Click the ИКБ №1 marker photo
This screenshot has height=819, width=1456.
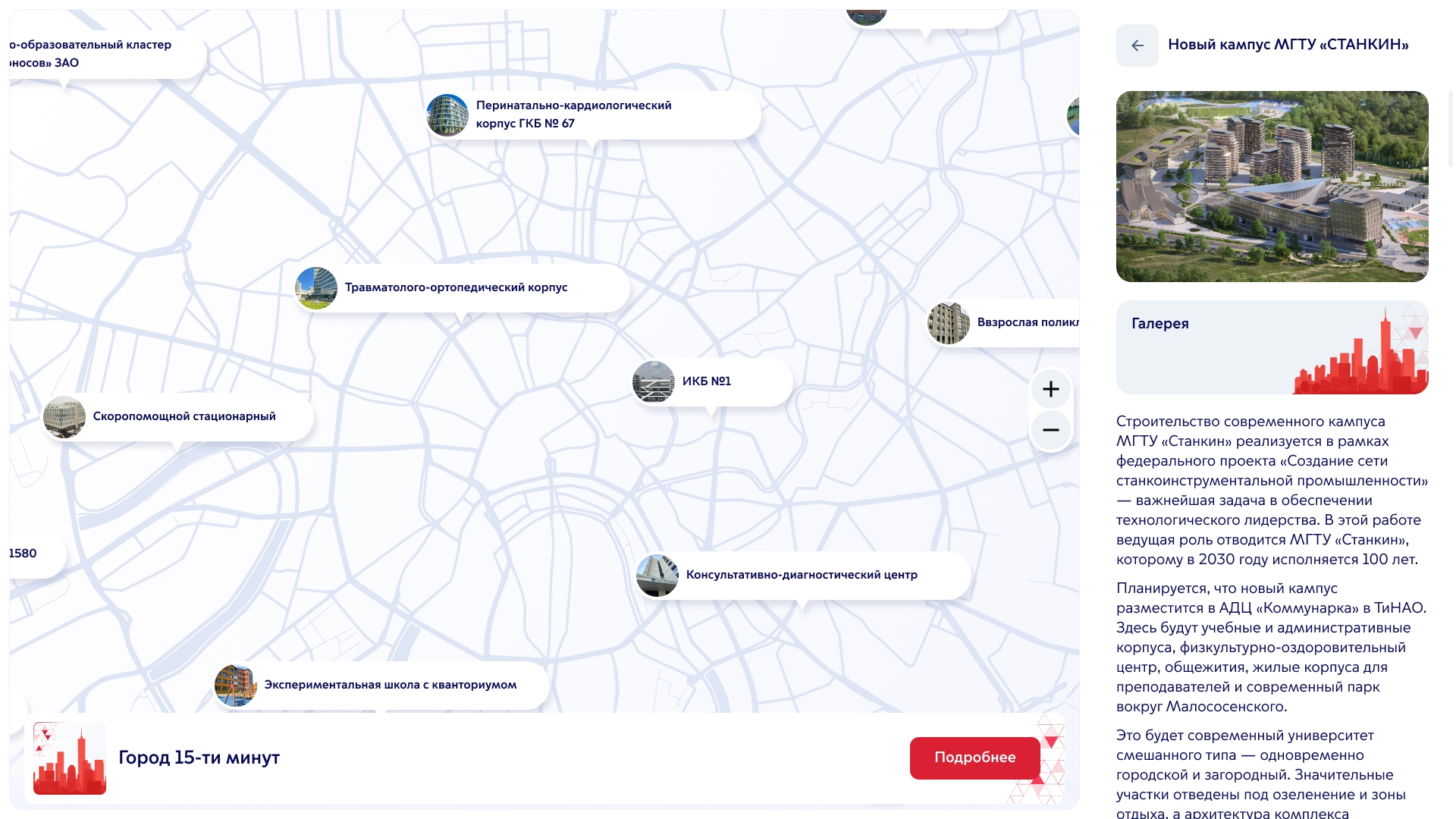[654, 382]
